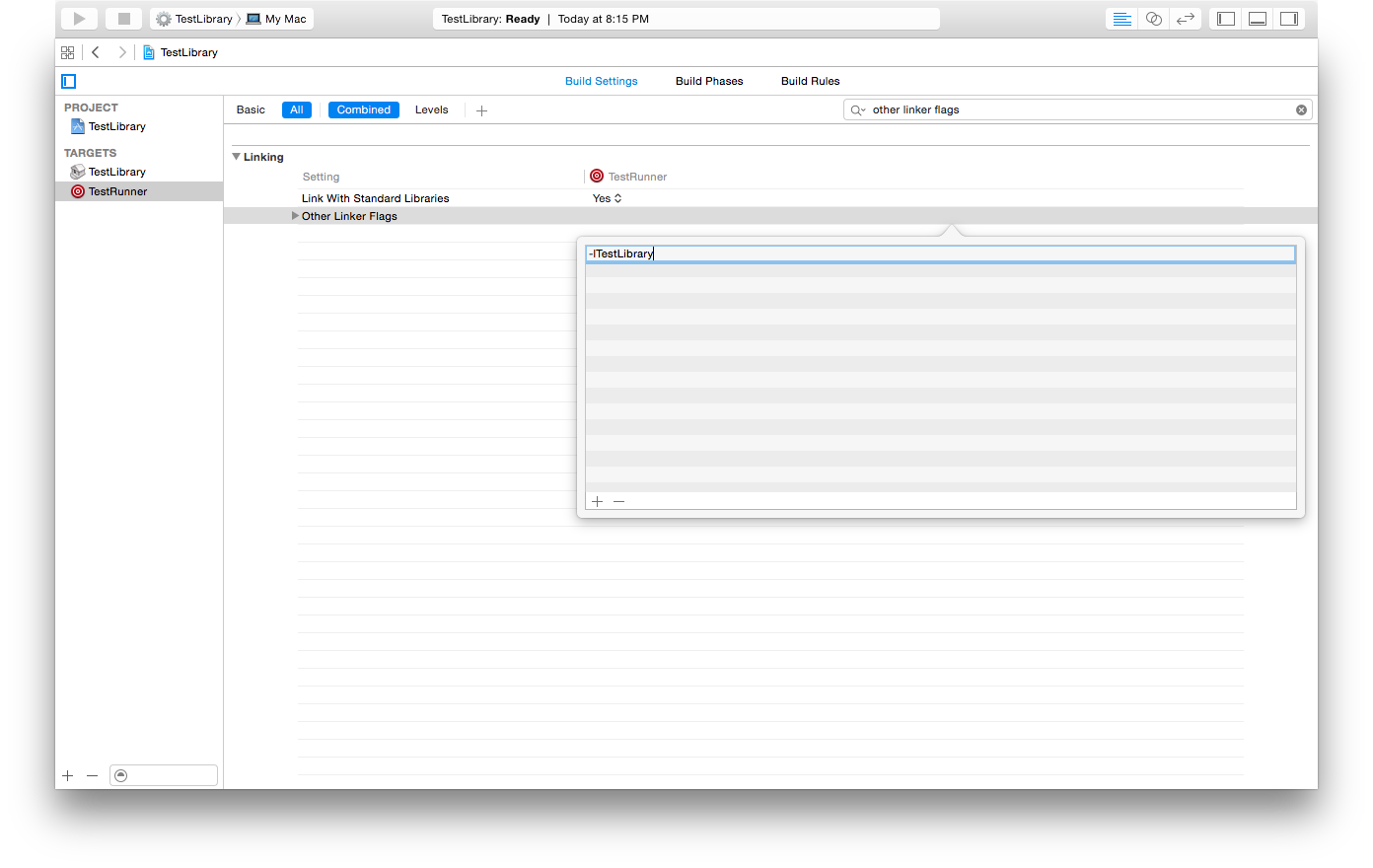Add a new target with plus button

(x=67, y=776)
